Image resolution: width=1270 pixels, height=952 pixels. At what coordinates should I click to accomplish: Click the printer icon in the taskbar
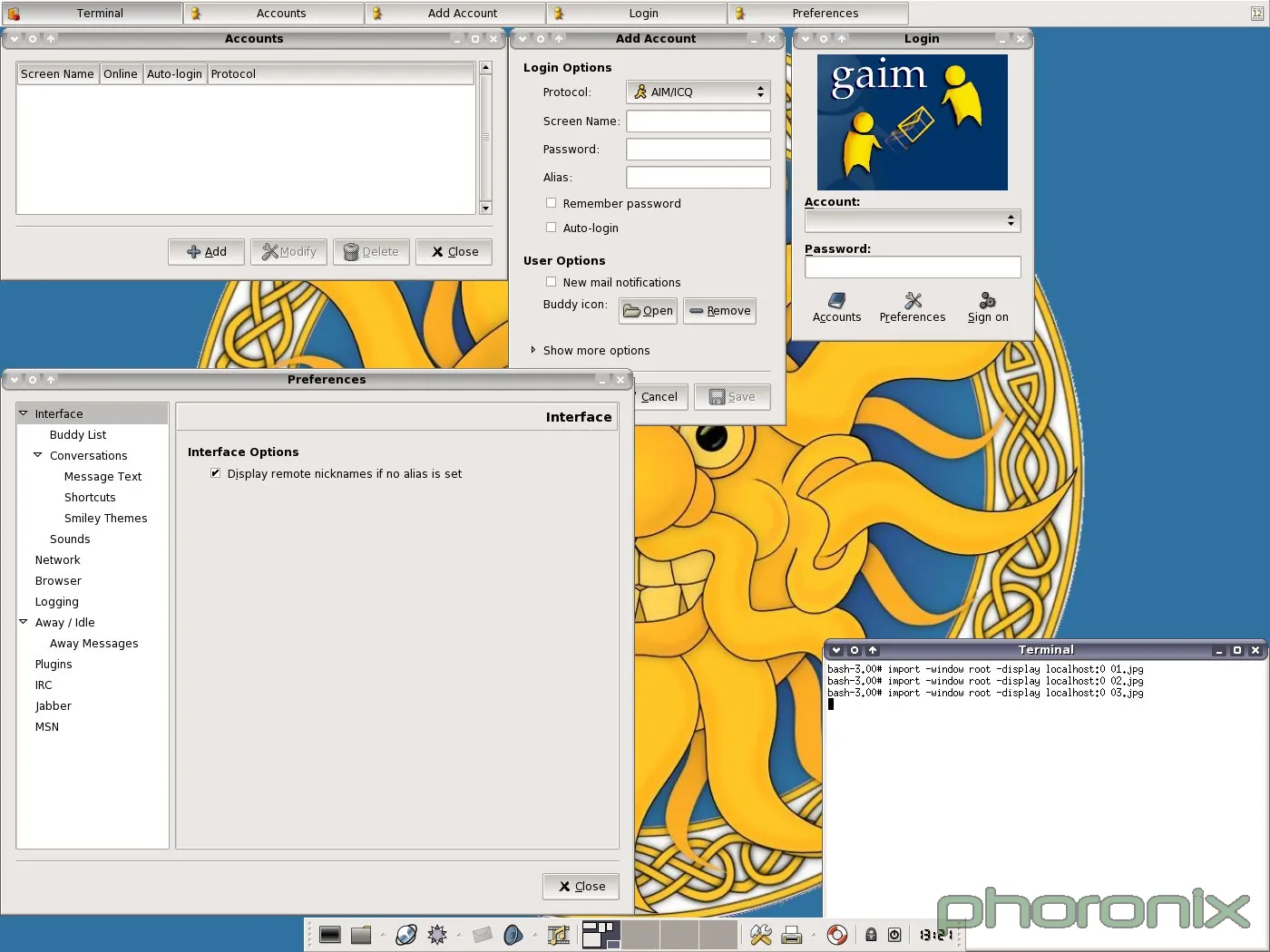[x=792, y=934]
